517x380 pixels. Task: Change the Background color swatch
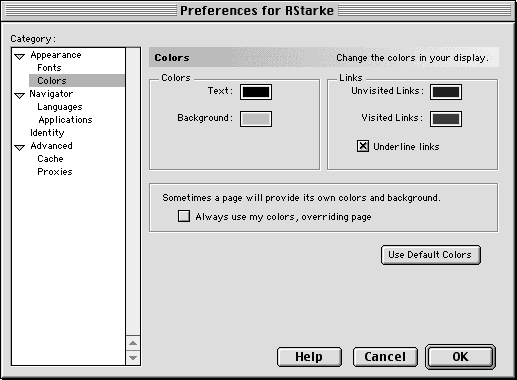[256, 119]
